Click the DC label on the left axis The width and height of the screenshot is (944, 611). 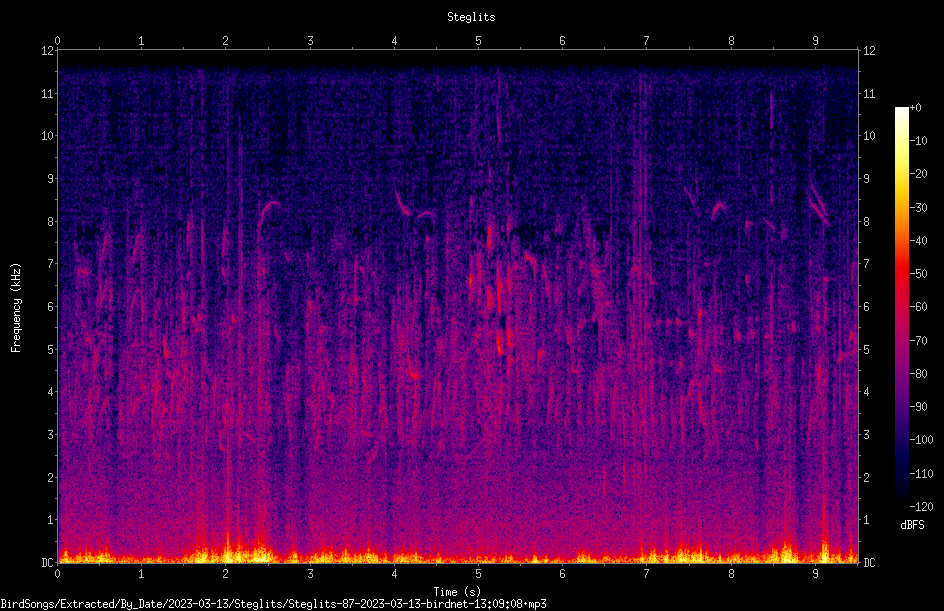48,563
